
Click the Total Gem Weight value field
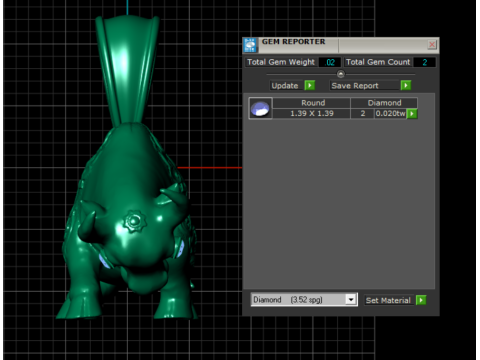(330, 62)
